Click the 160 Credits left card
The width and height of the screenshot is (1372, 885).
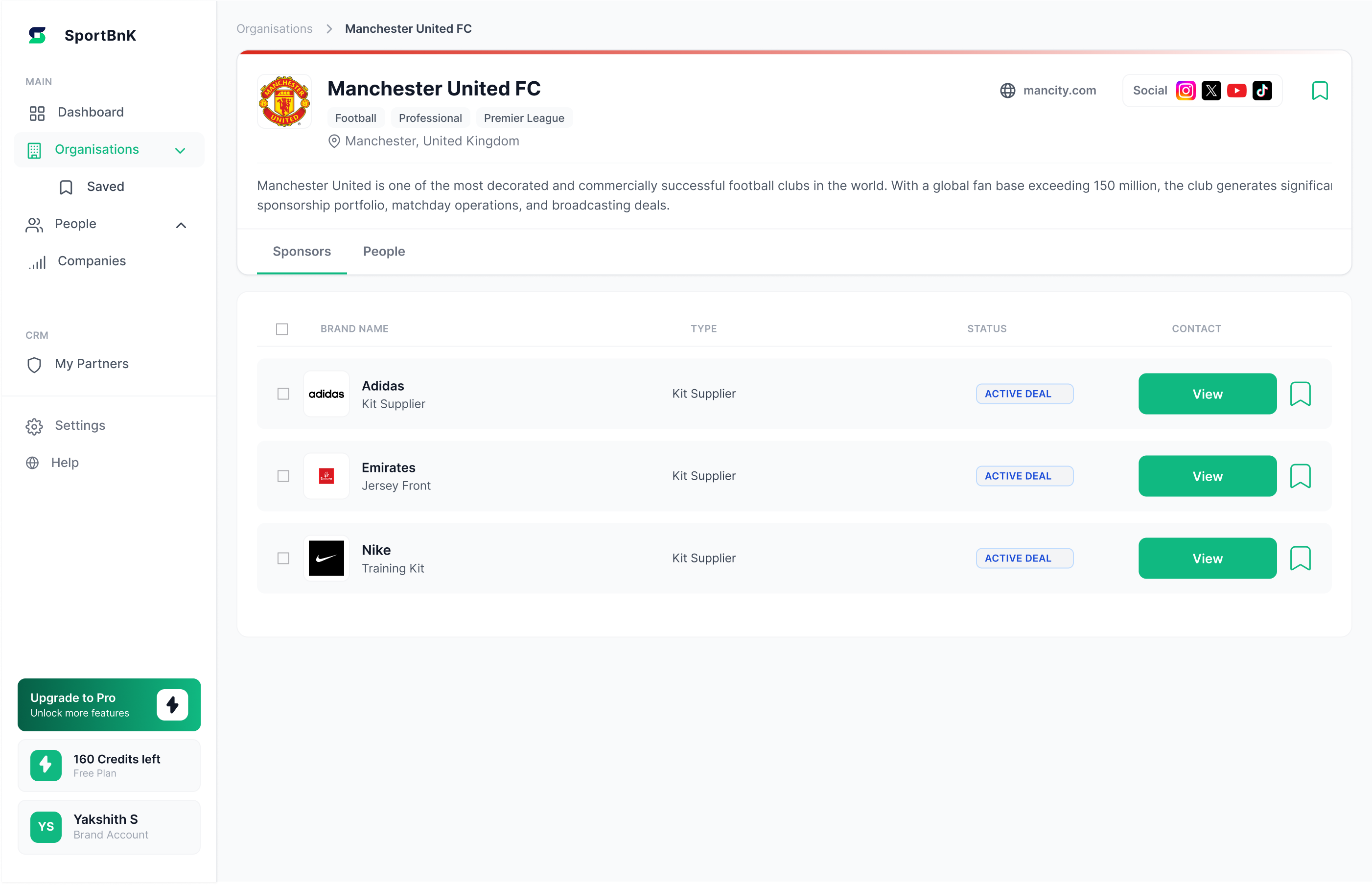coord(109,766)
